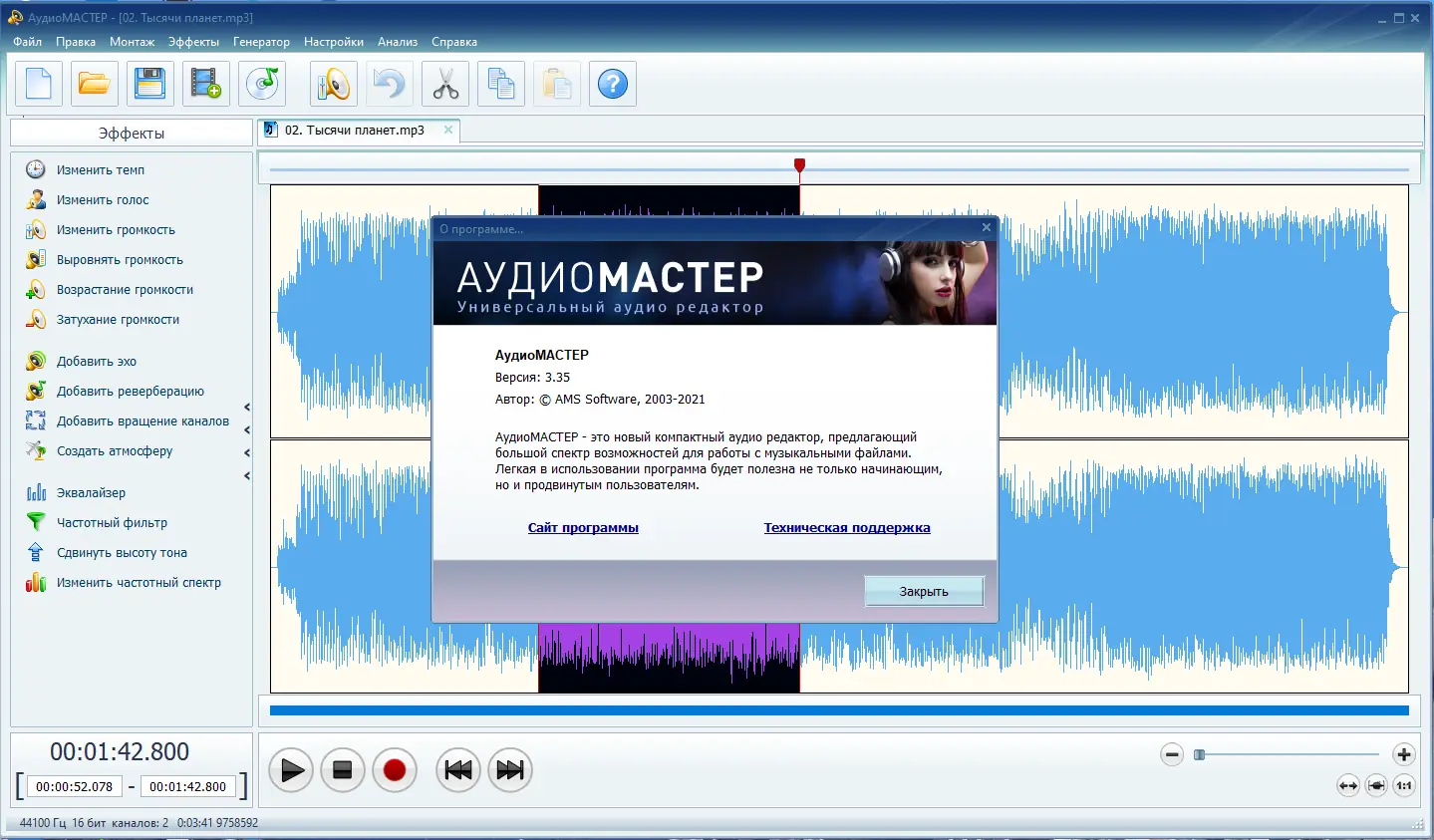
Task: Click the Закрыть button in the dialog
Action: tap(924, 592)
